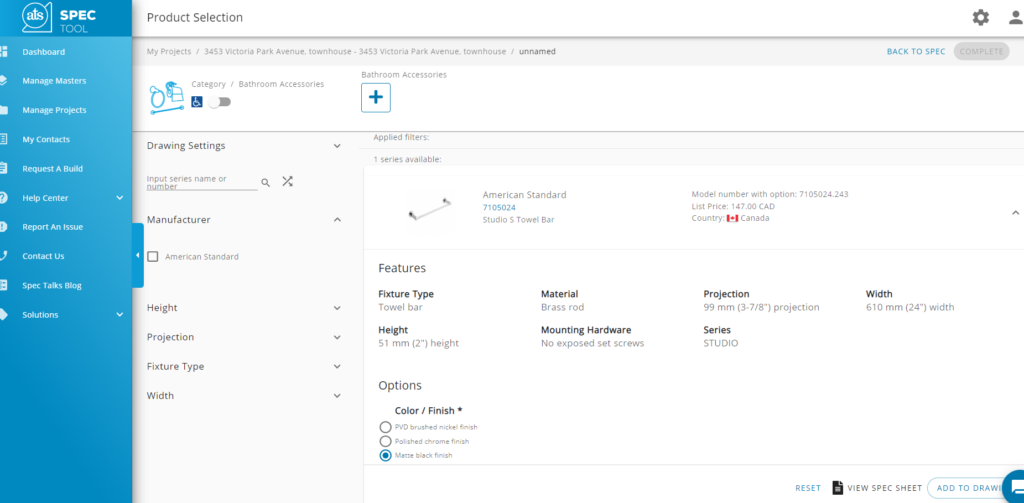Click the blue accessibility wheelchair icon

pos(197,102)
